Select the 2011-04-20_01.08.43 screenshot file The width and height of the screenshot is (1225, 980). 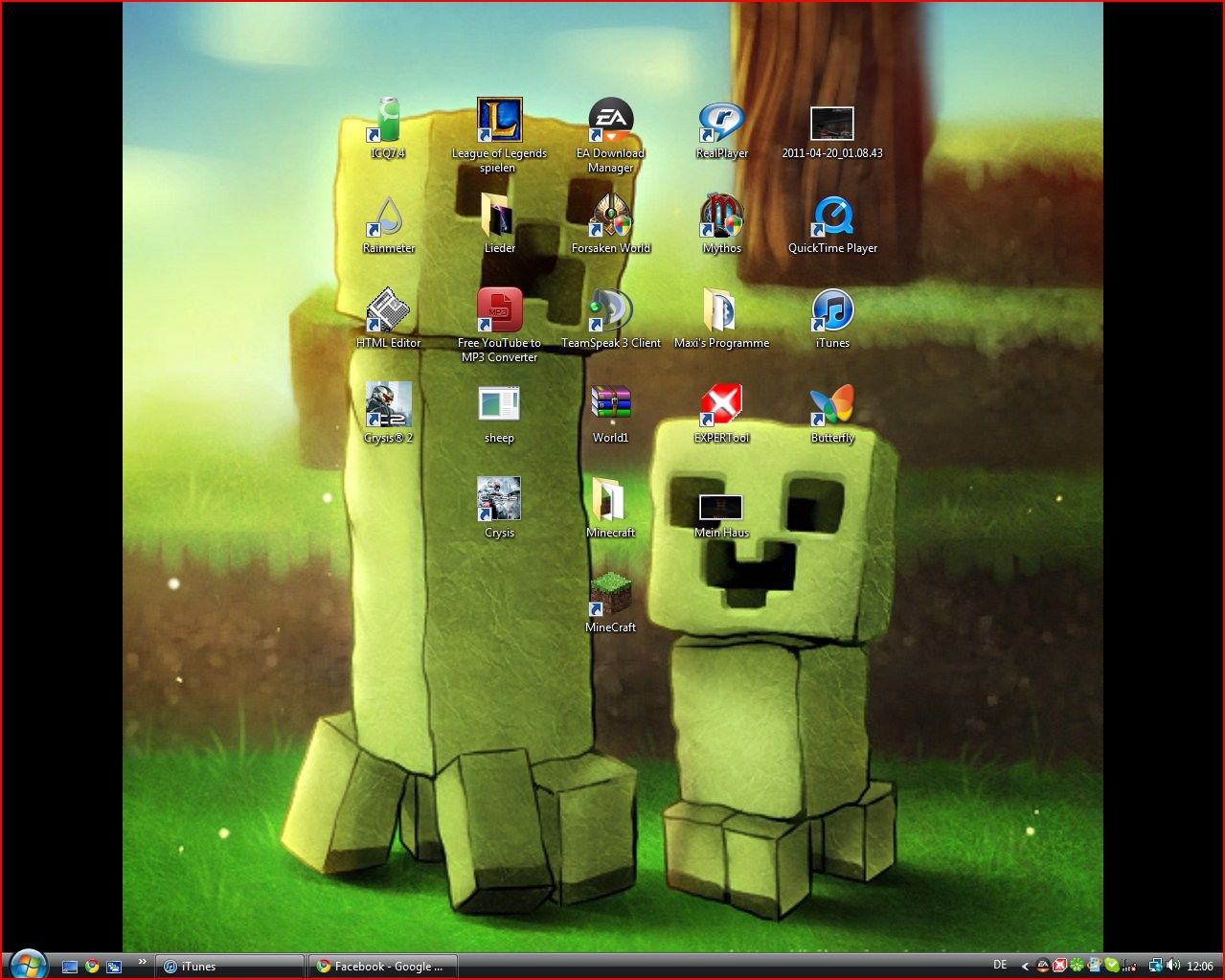click(831, 132)
